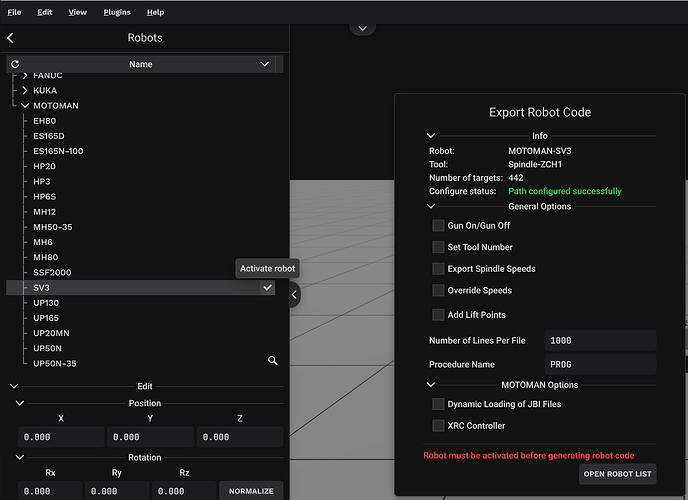Viewport: 688px width, 500px height.
Task: Select the UP130 robot
Action: pos(46,303)
